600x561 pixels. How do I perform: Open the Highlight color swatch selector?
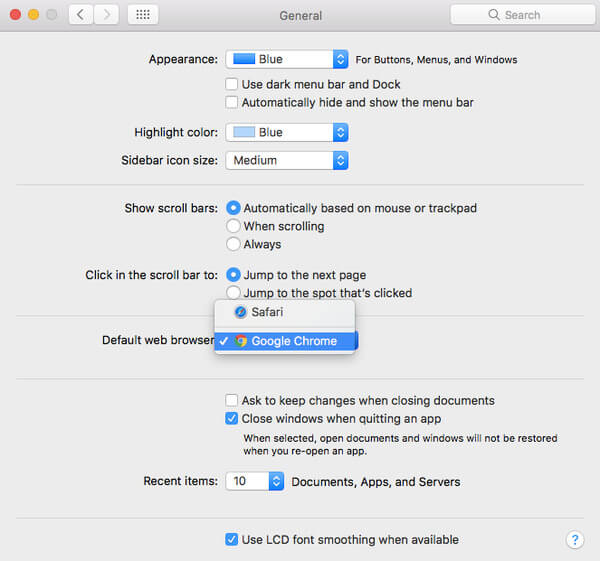click(286, 132)
